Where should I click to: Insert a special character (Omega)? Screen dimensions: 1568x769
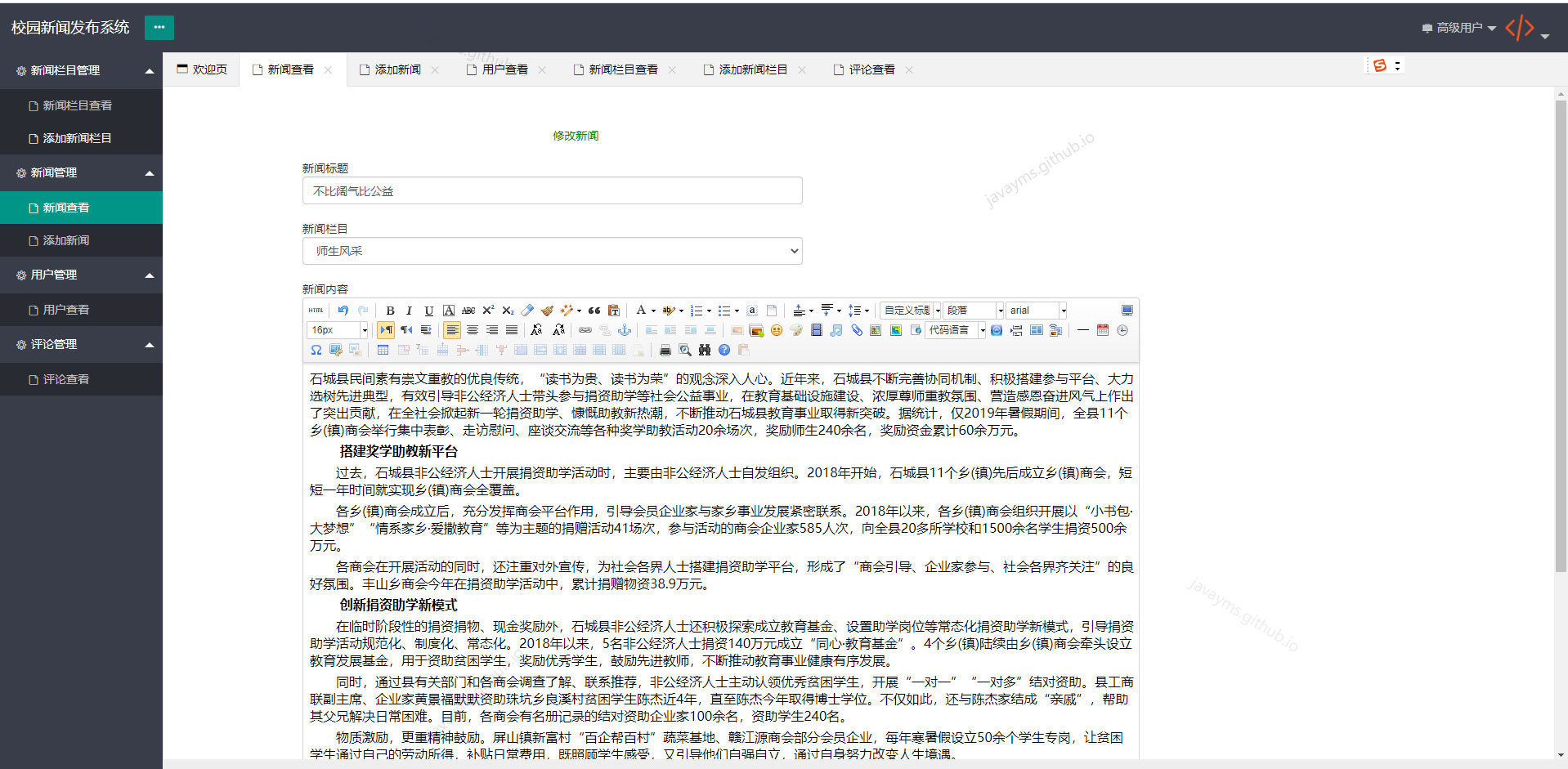[316, 350]
